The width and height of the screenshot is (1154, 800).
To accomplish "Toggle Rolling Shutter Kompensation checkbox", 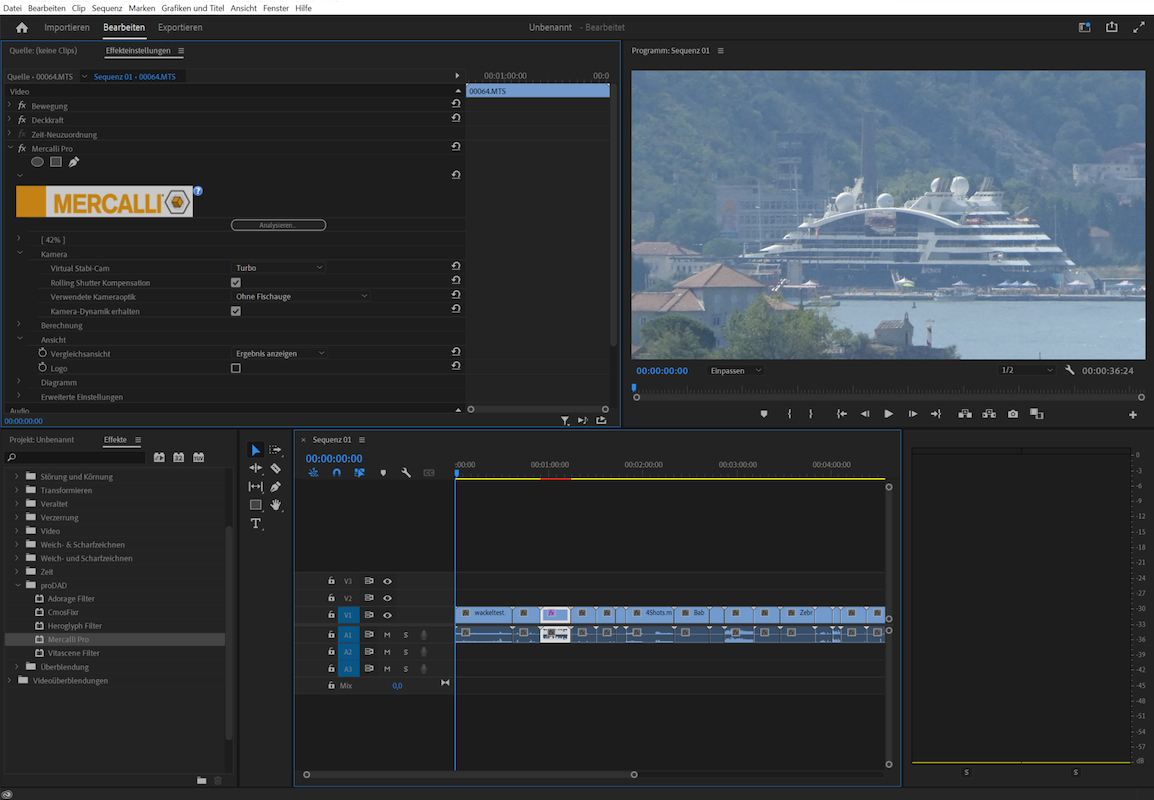I will (x=236, y=282).
